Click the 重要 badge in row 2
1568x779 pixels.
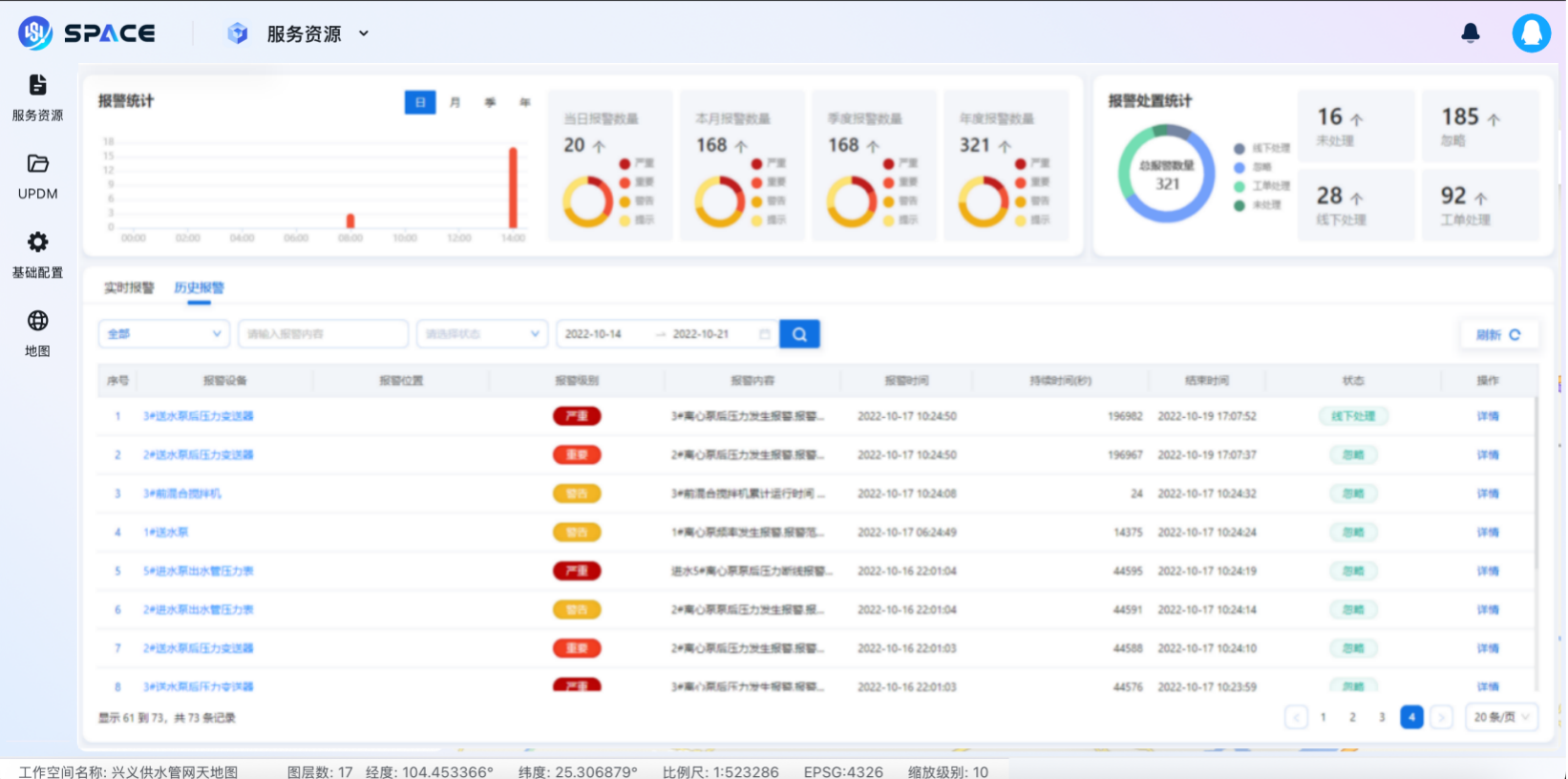click(577, 454)
